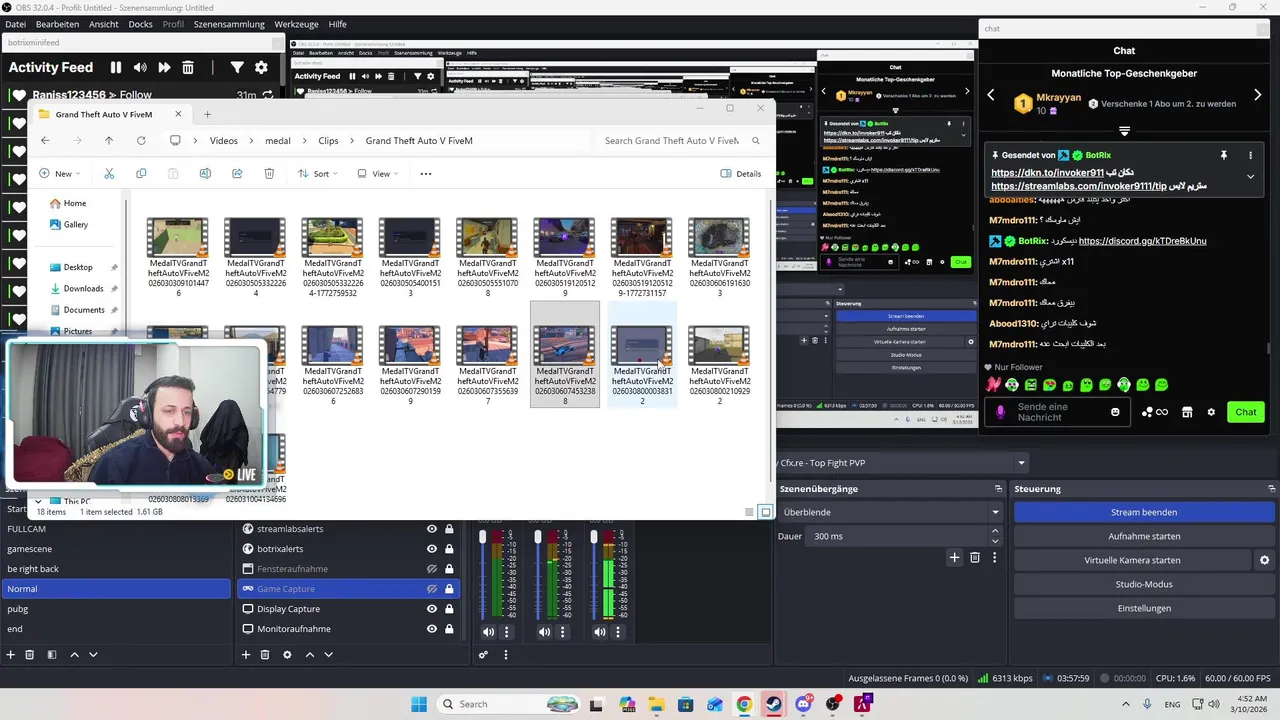Collapse the pinned BotRix message chevron
Screen dimensions: 1280x720
[x=1250, y=177]
